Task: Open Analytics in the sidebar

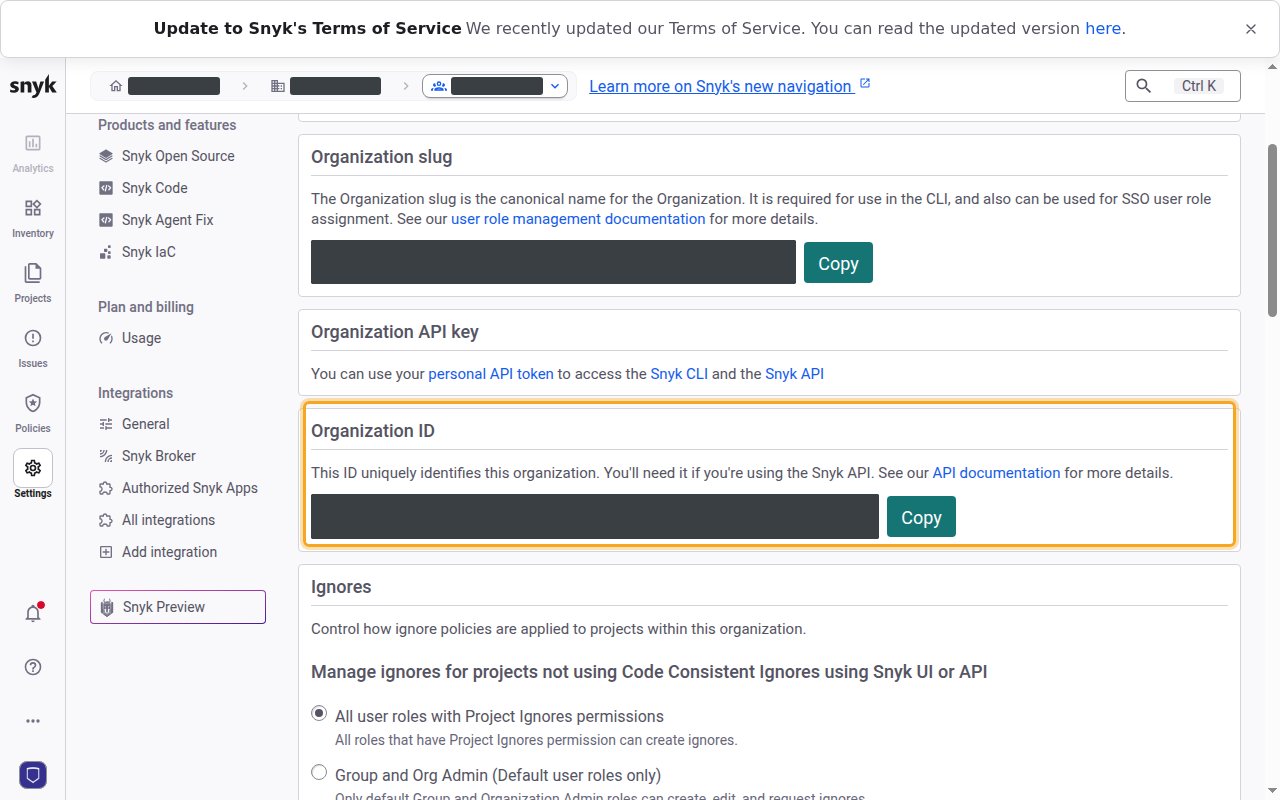Action: coord(33,153)
